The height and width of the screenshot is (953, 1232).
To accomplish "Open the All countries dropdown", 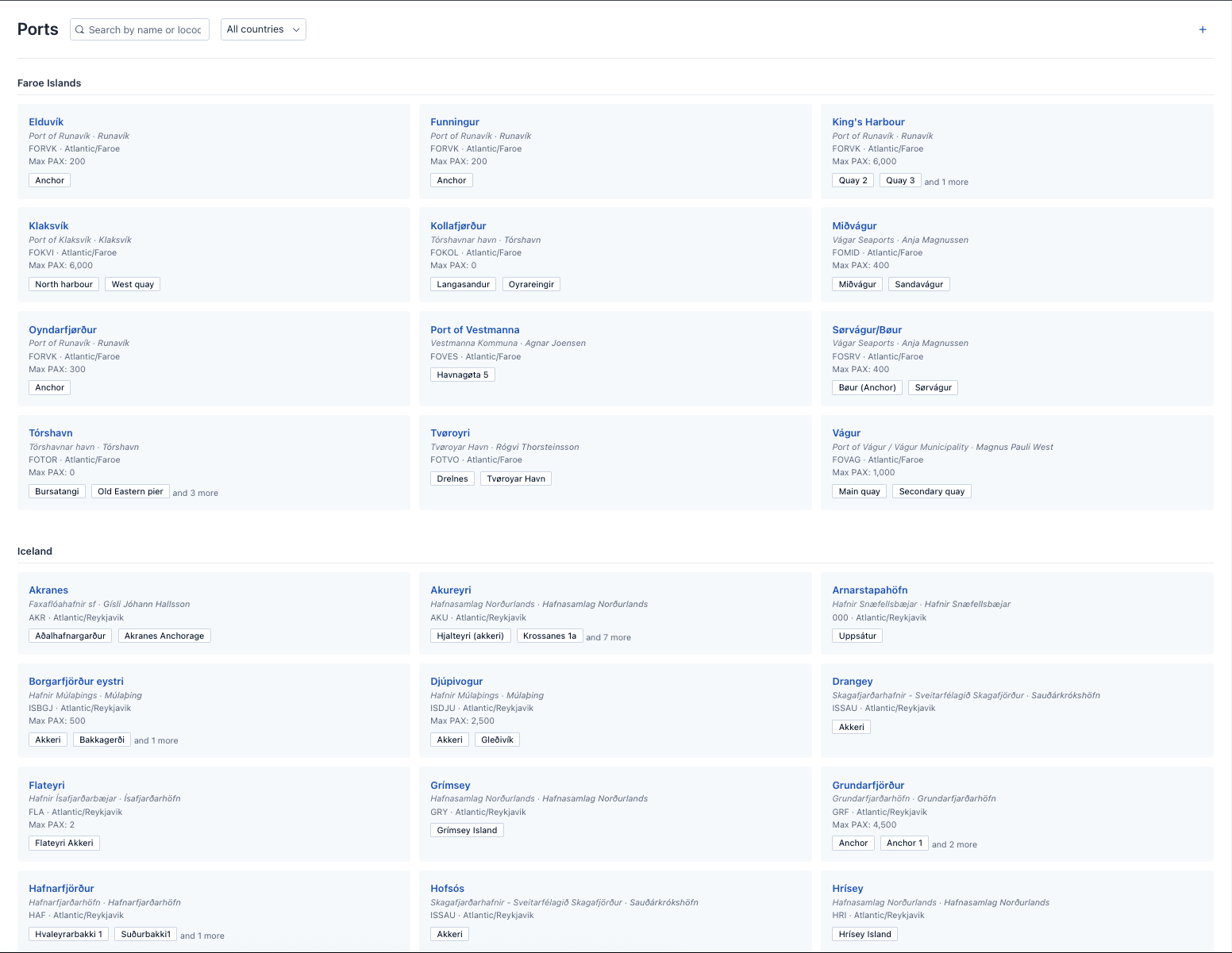I will 264,29.
